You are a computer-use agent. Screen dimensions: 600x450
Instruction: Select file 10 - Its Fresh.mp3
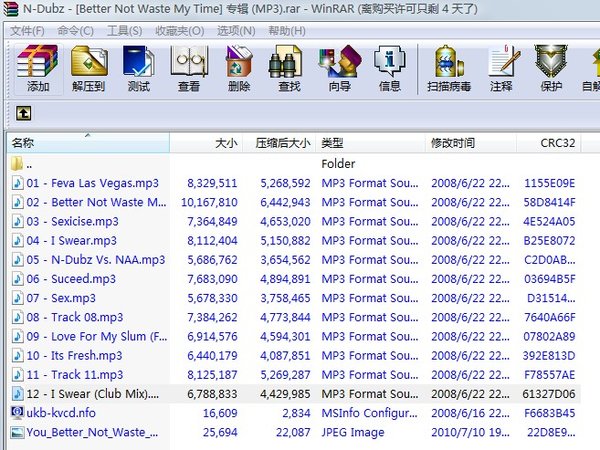tap(74, 355)
